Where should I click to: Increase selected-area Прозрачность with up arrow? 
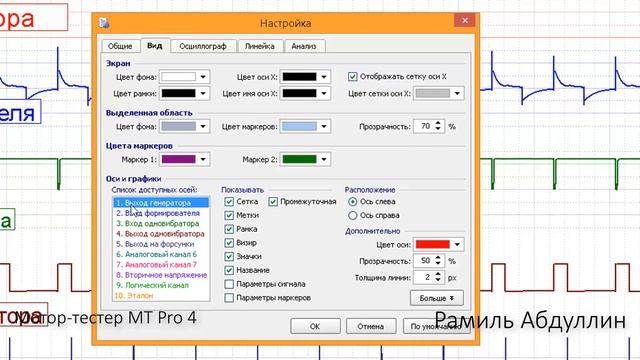point(438,123)
